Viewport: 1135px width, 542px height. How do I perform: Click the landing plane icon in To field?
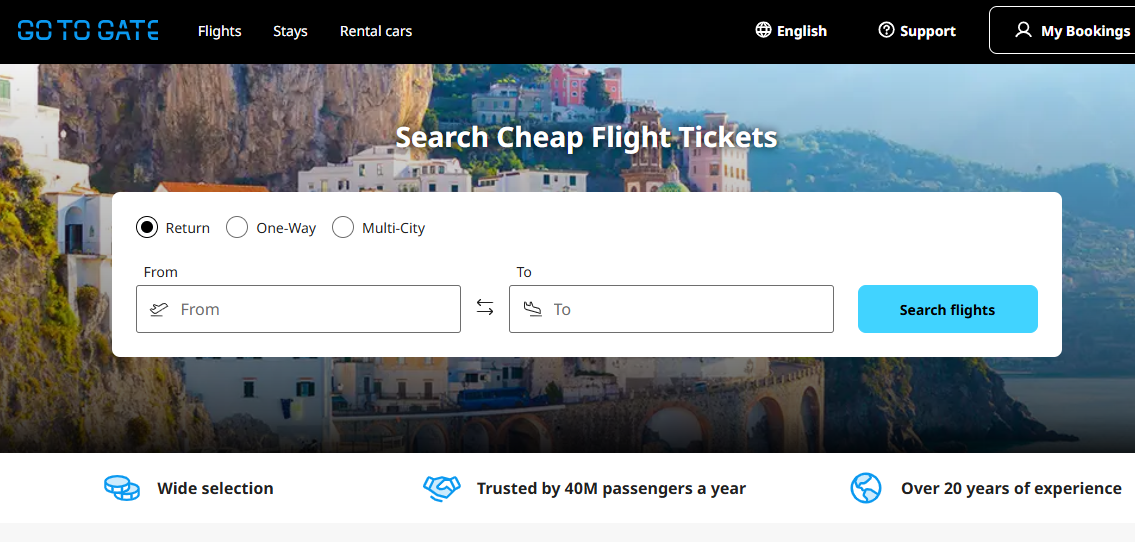tap(532, 309)
